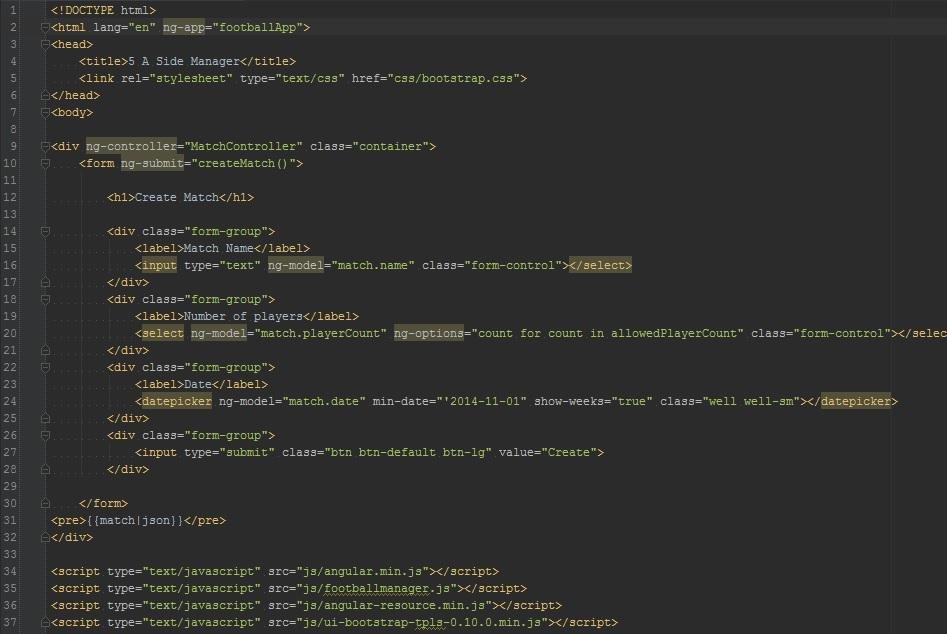
Task: Toggle fold marker at closing div on line 17
Action: click(45, 282)
